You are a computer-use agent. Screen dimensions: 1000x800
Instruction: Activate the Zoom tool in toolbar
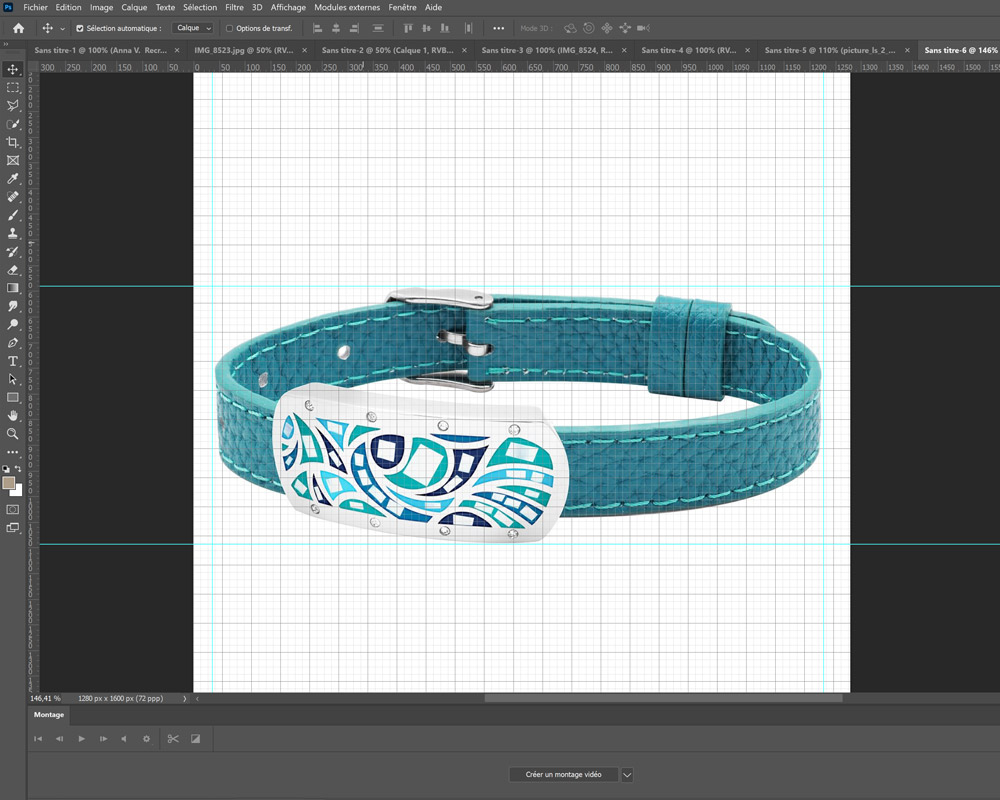13,433
